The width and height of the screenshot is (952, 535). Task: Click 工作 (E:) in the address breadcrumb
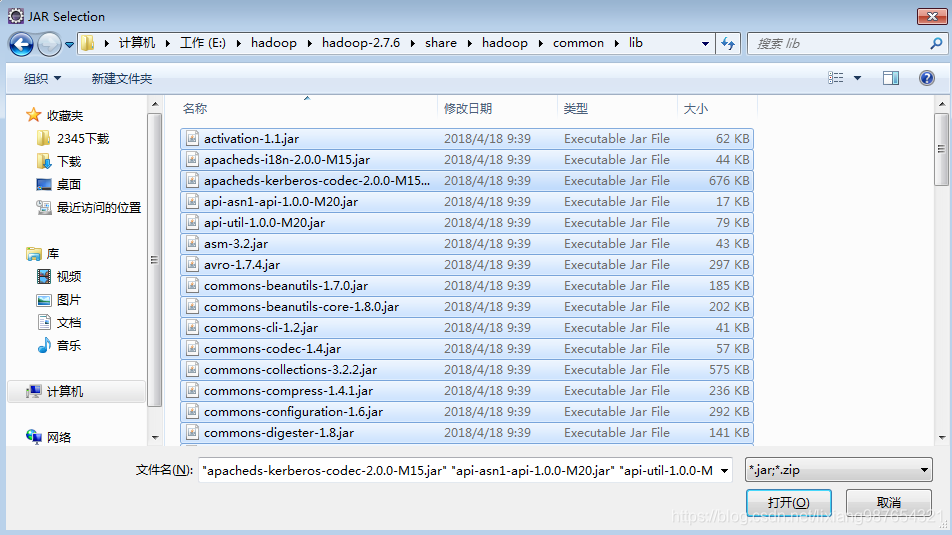(203, 43)
